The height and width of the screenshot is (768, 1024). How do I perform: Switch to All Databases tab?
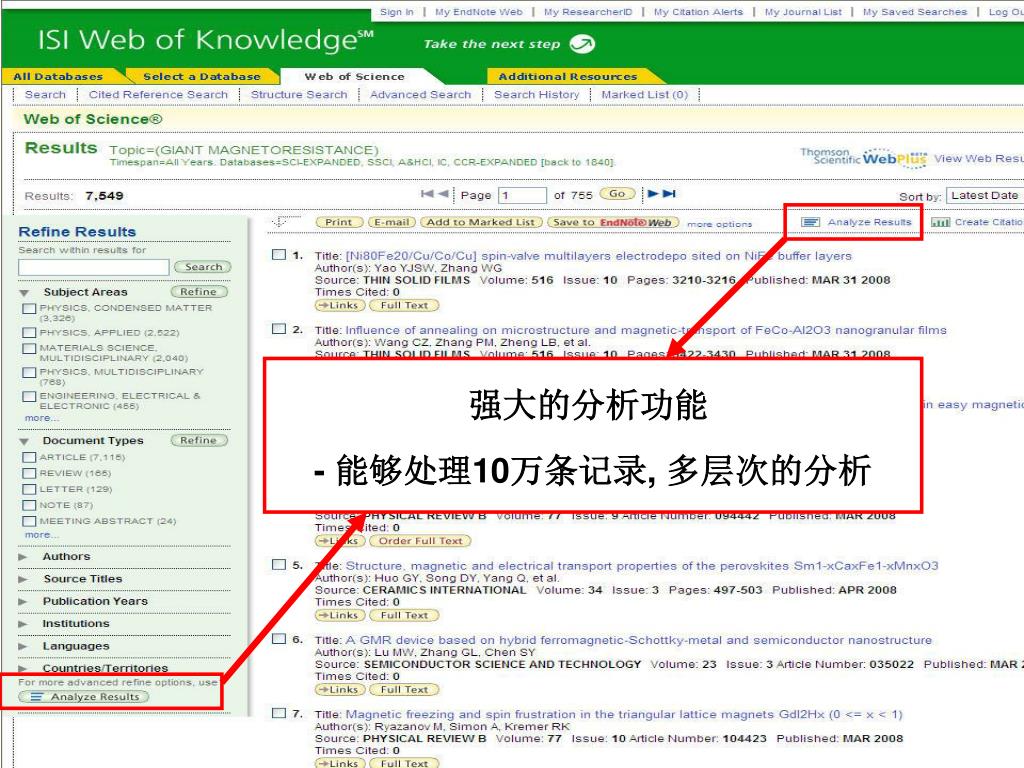pos(58,76)
